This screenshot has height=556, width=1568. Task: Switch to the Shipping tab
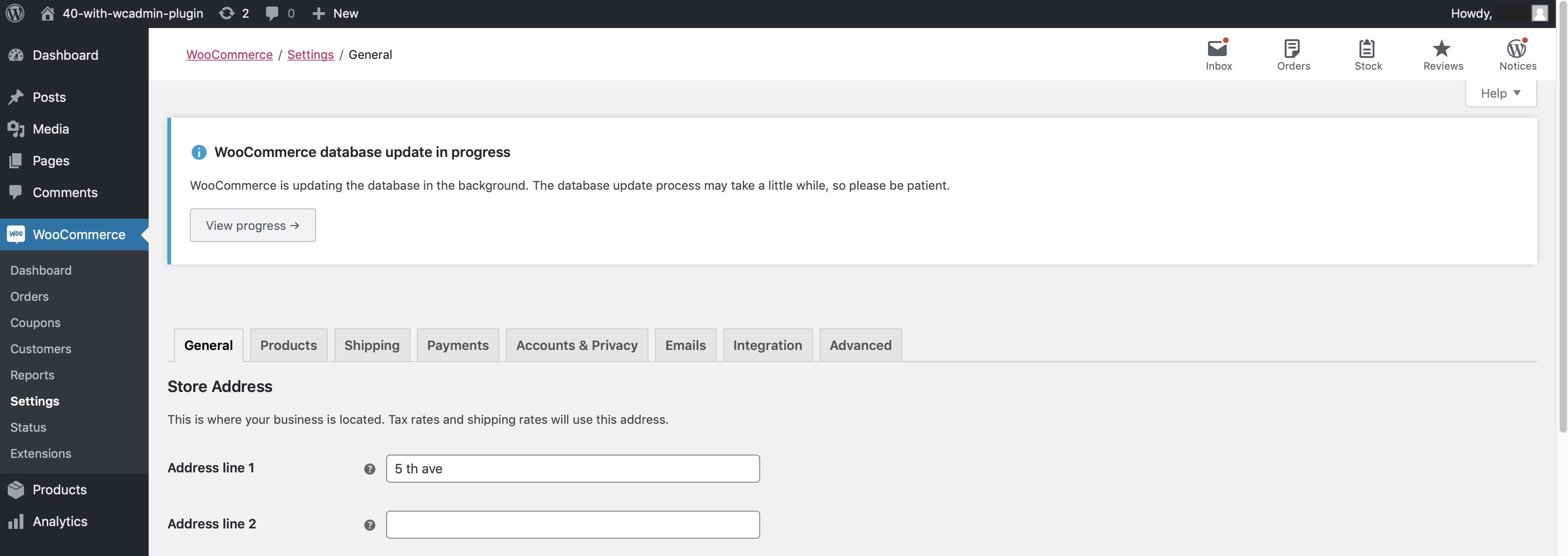[x=372, y=345]
